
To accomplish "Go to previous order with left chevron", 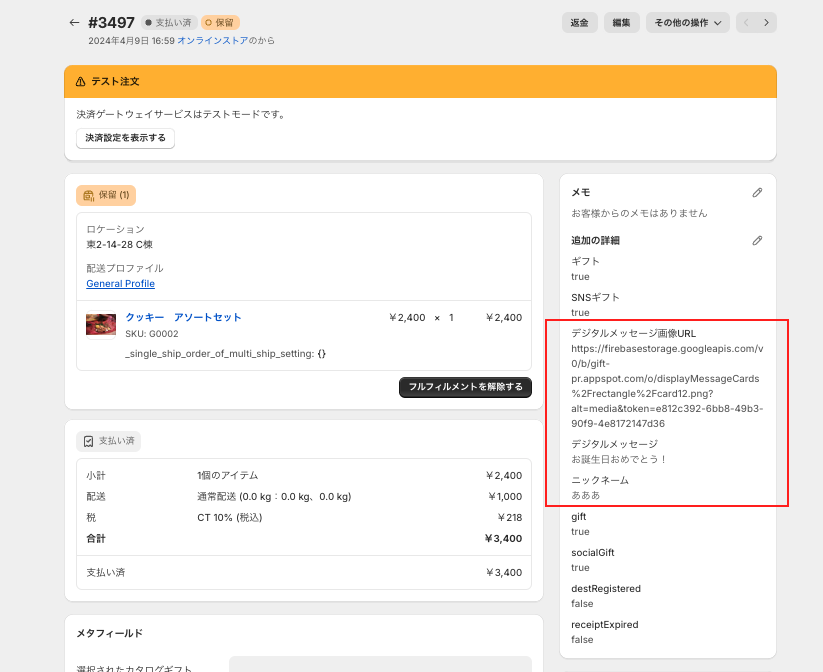I will 746,22.
